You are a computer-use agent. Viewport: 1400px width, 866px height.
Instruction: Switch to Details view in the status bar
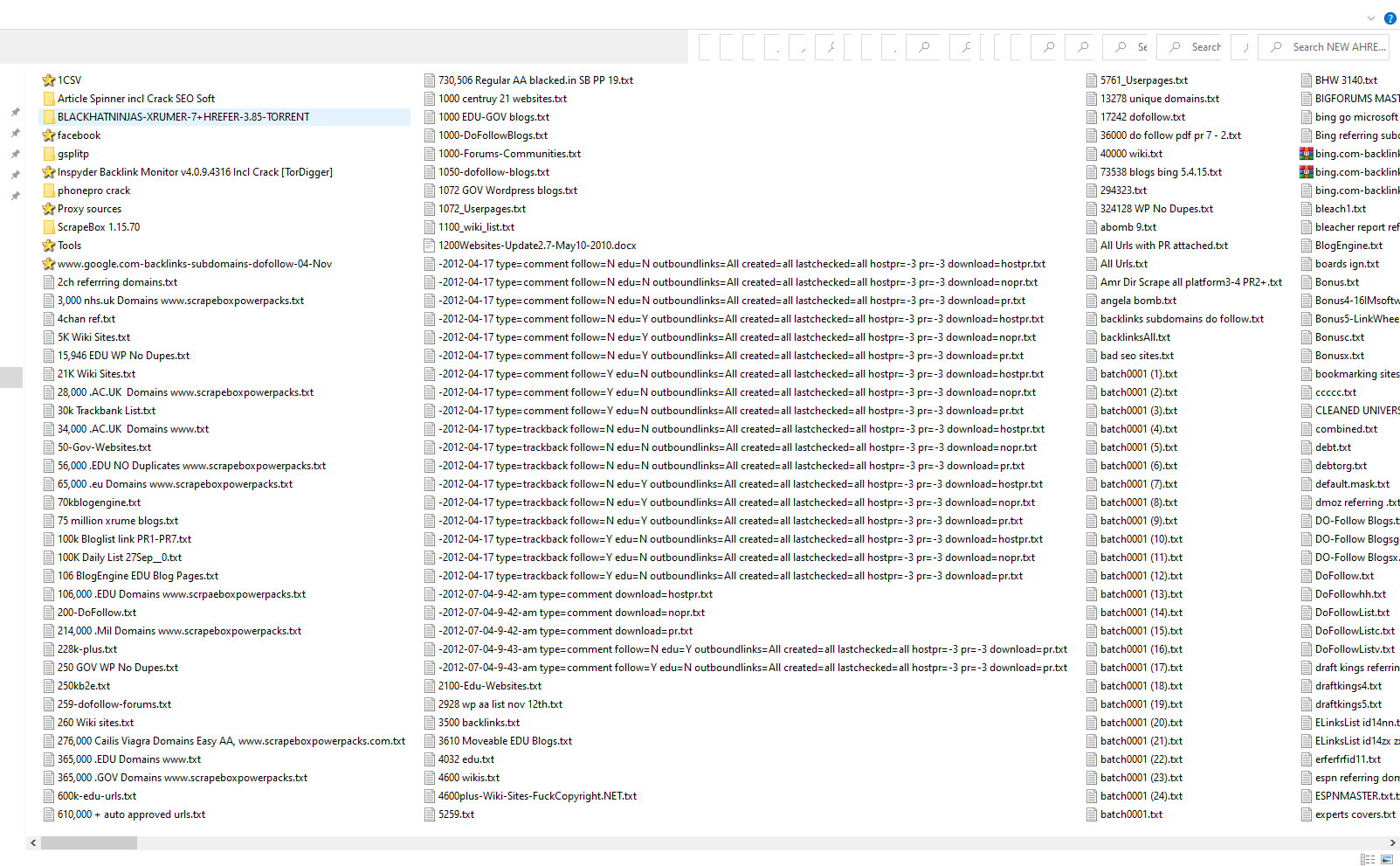[x=1367, y=859]
